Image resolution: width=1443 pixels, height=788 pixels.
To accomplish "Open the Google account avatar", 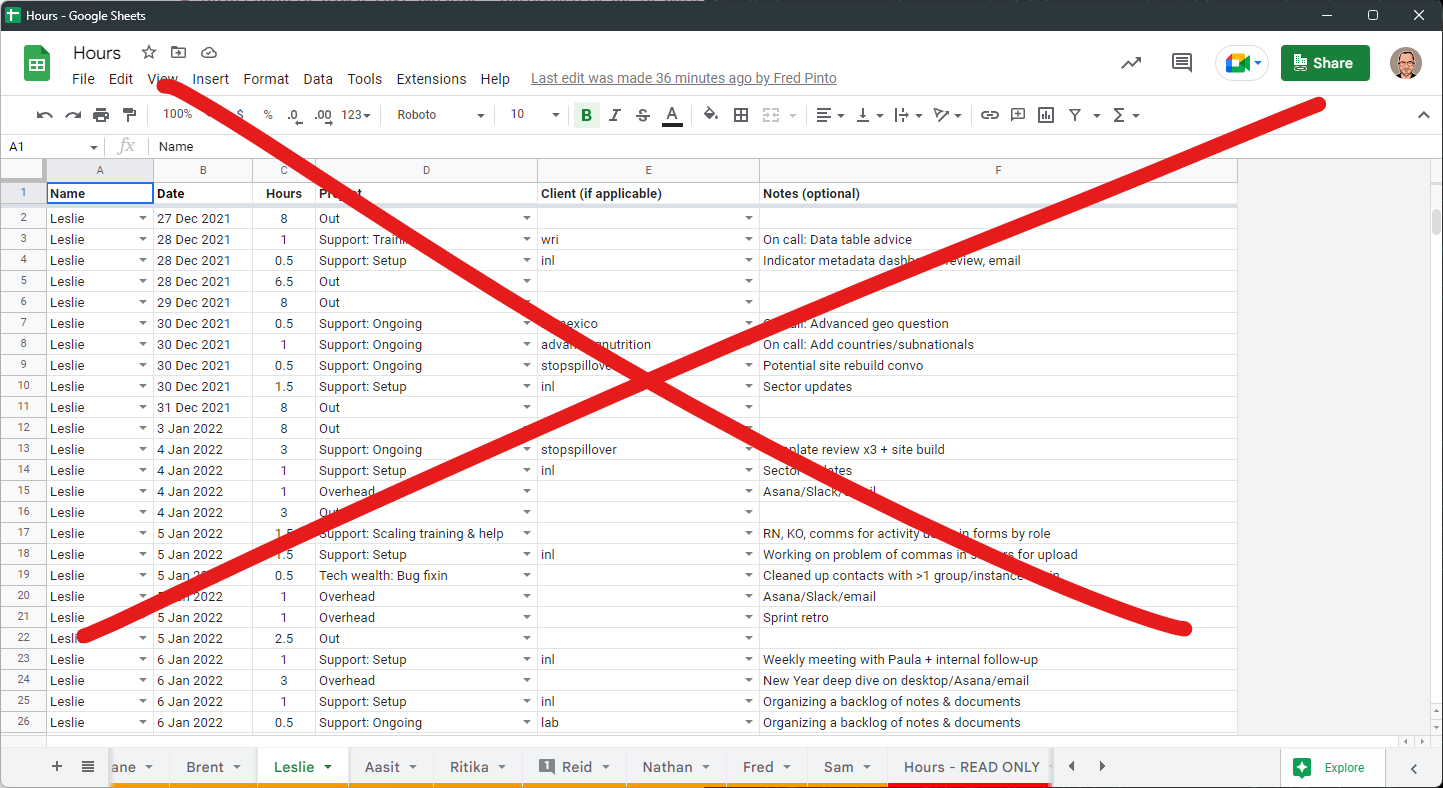I will pos(1406,63).
